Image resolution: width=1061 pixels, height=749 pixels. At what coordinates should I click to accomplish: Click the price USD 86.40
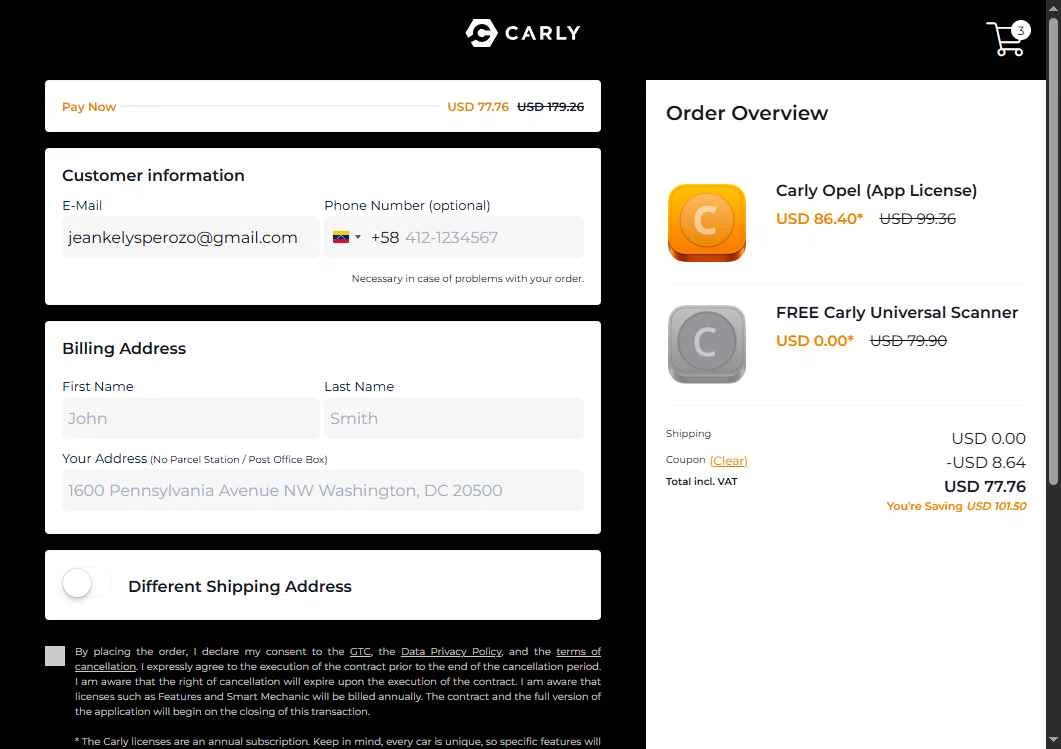[819, 219]
